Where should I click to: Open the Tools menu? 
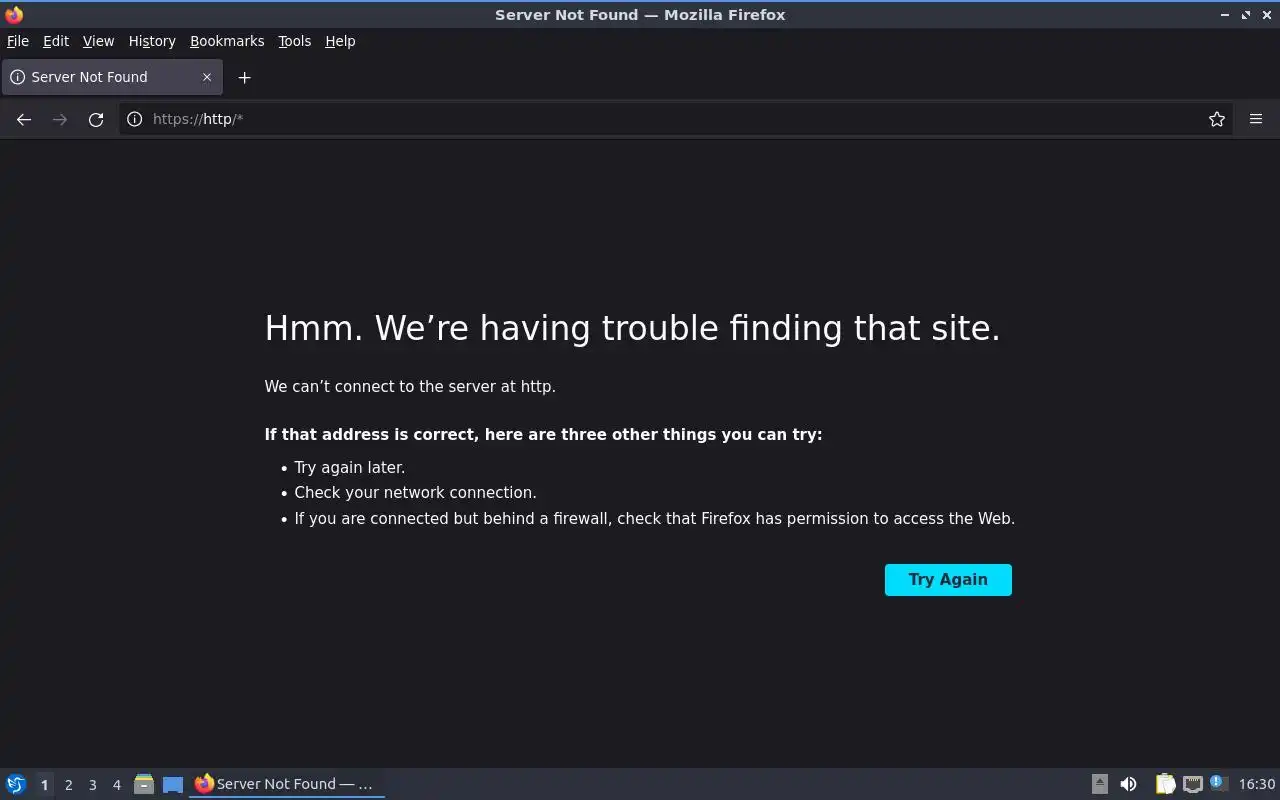point(295,41)
